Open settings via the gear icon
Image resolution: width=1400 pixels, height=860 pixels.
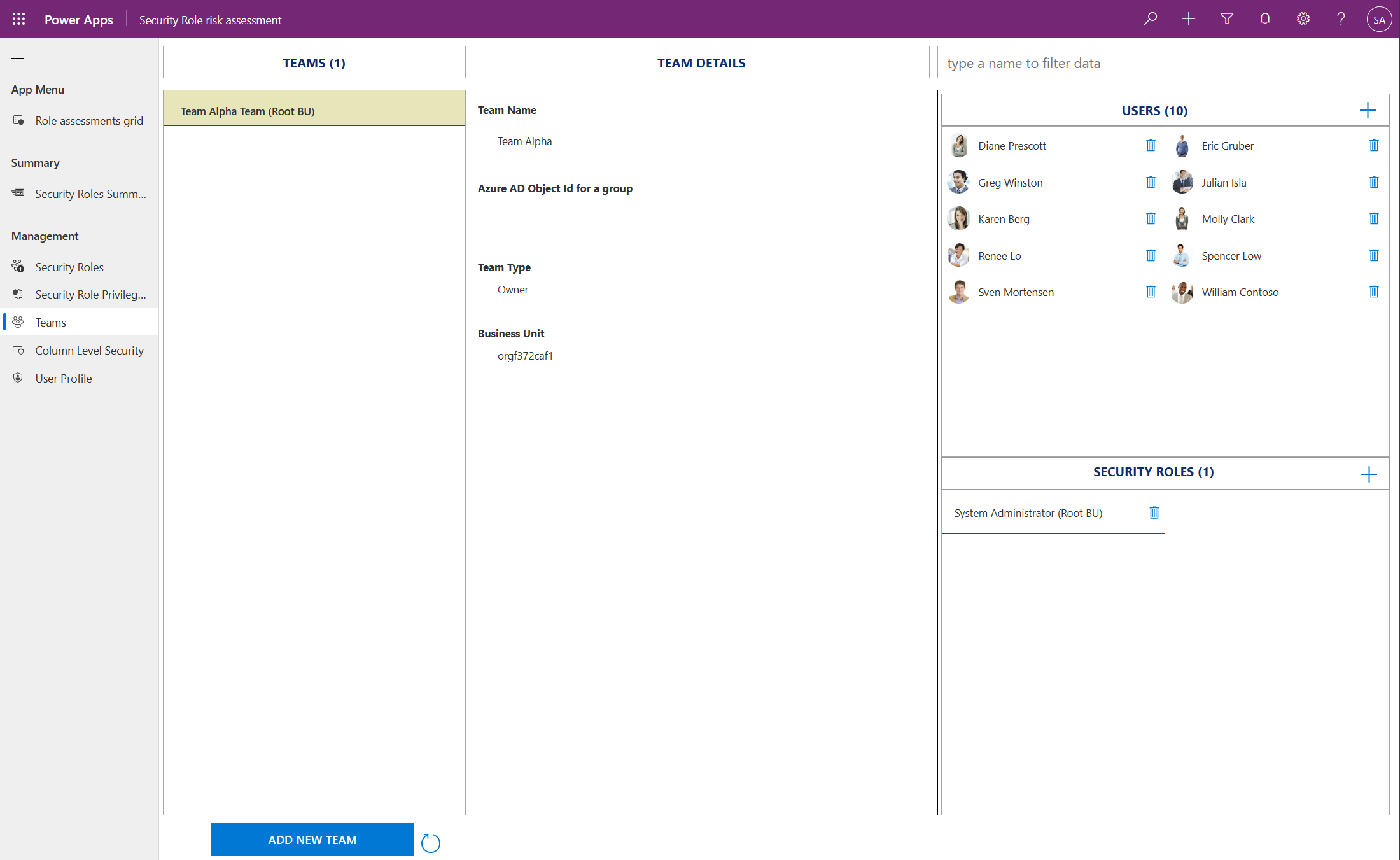(1303, 18)
